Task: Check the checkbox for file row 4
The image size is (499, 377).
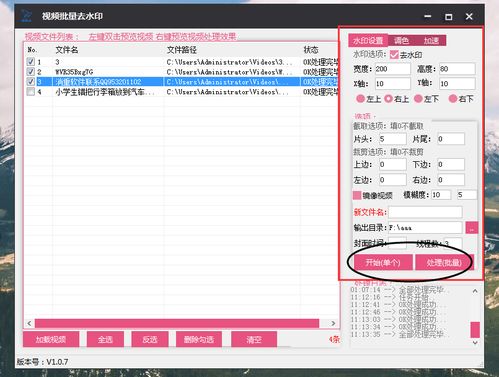Action: click(x=30, y=92)
